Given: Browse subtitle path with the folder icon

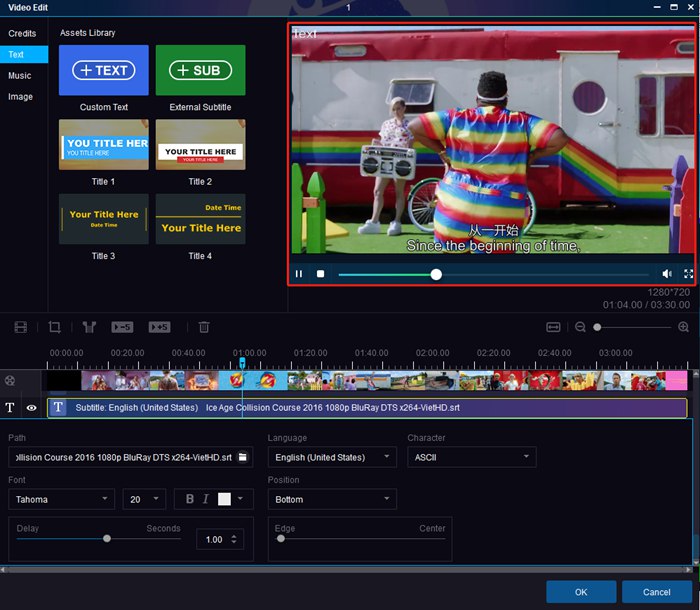Looking at the screenshot, I should [x=243, y=457].
